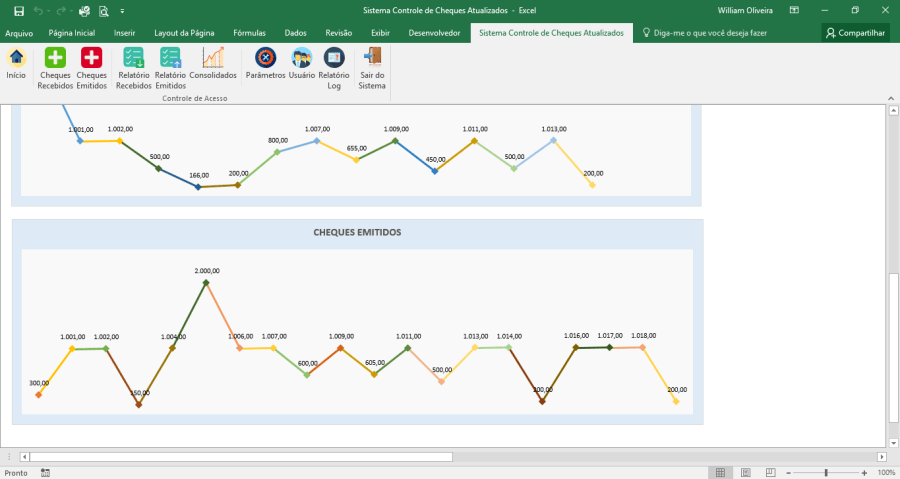The width and height of the screenshot is (900, 479).
Task: Click the 300,00 data label
Action: (39, 383)
